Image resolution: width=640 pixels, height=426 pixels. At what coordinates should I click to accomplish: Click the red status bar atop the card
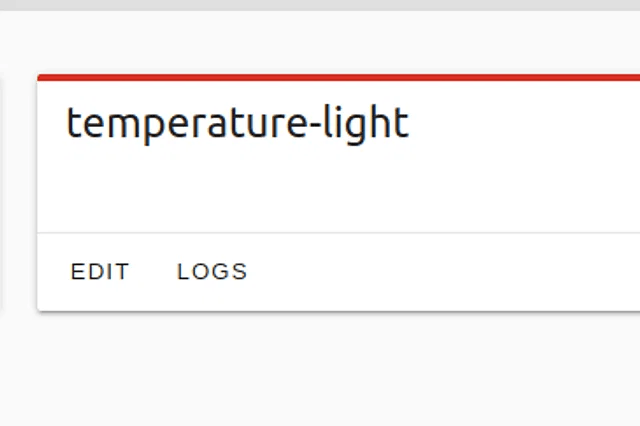coord(340,77)
